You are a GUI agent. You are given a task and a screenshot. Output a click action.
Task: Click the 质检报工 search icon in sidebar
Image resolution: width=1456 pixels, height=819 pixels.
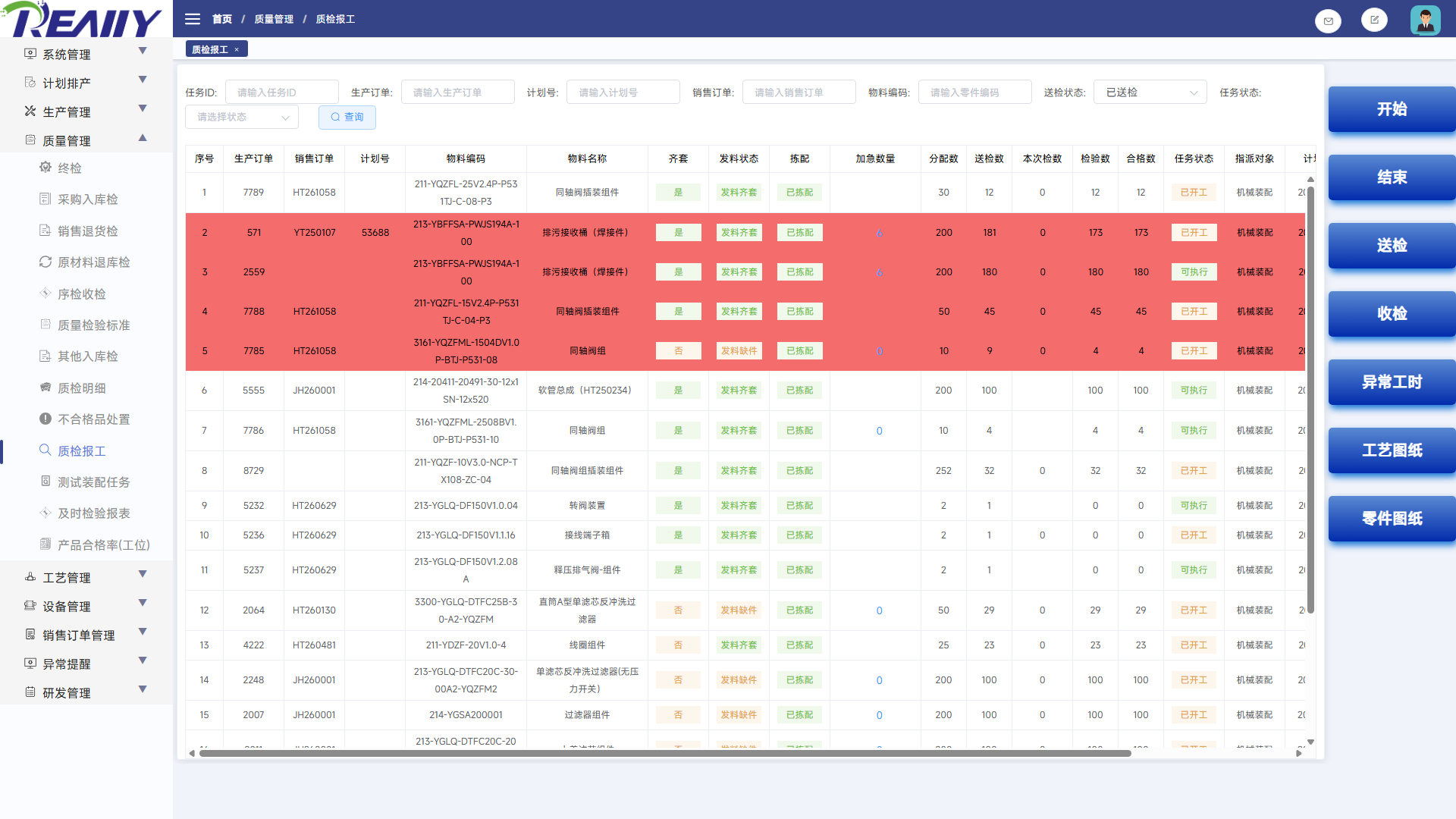pyautogui.click(x=45, y=450)
